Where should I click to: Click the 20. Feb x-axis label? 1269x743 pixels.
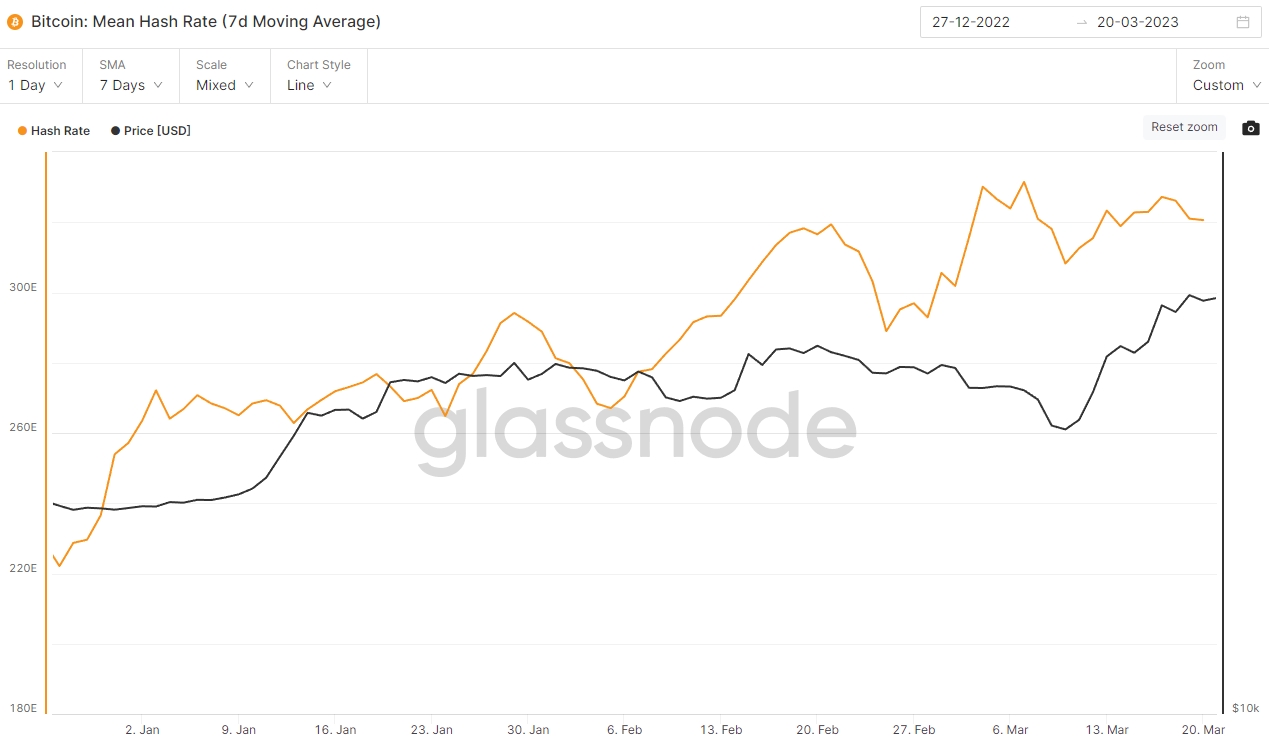(x=817, y=730)
